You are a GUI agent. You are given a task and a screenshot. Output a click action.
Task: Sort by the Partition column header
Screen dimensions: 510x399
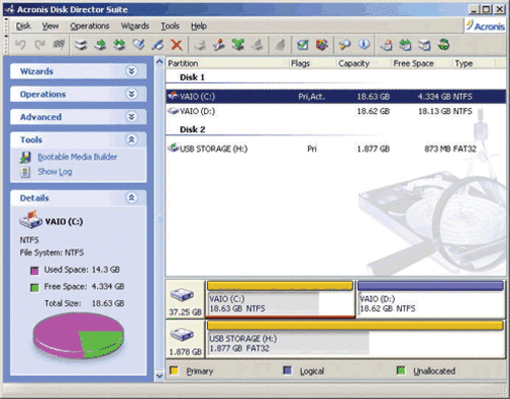click(227, 63)
